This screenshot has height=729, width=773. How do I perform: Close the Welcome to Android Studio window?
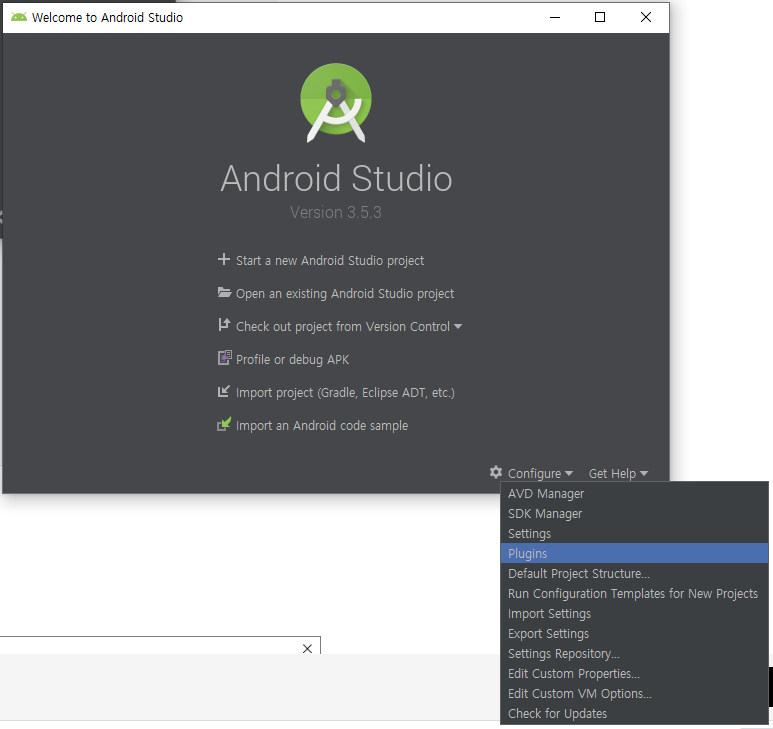[646, 17]
